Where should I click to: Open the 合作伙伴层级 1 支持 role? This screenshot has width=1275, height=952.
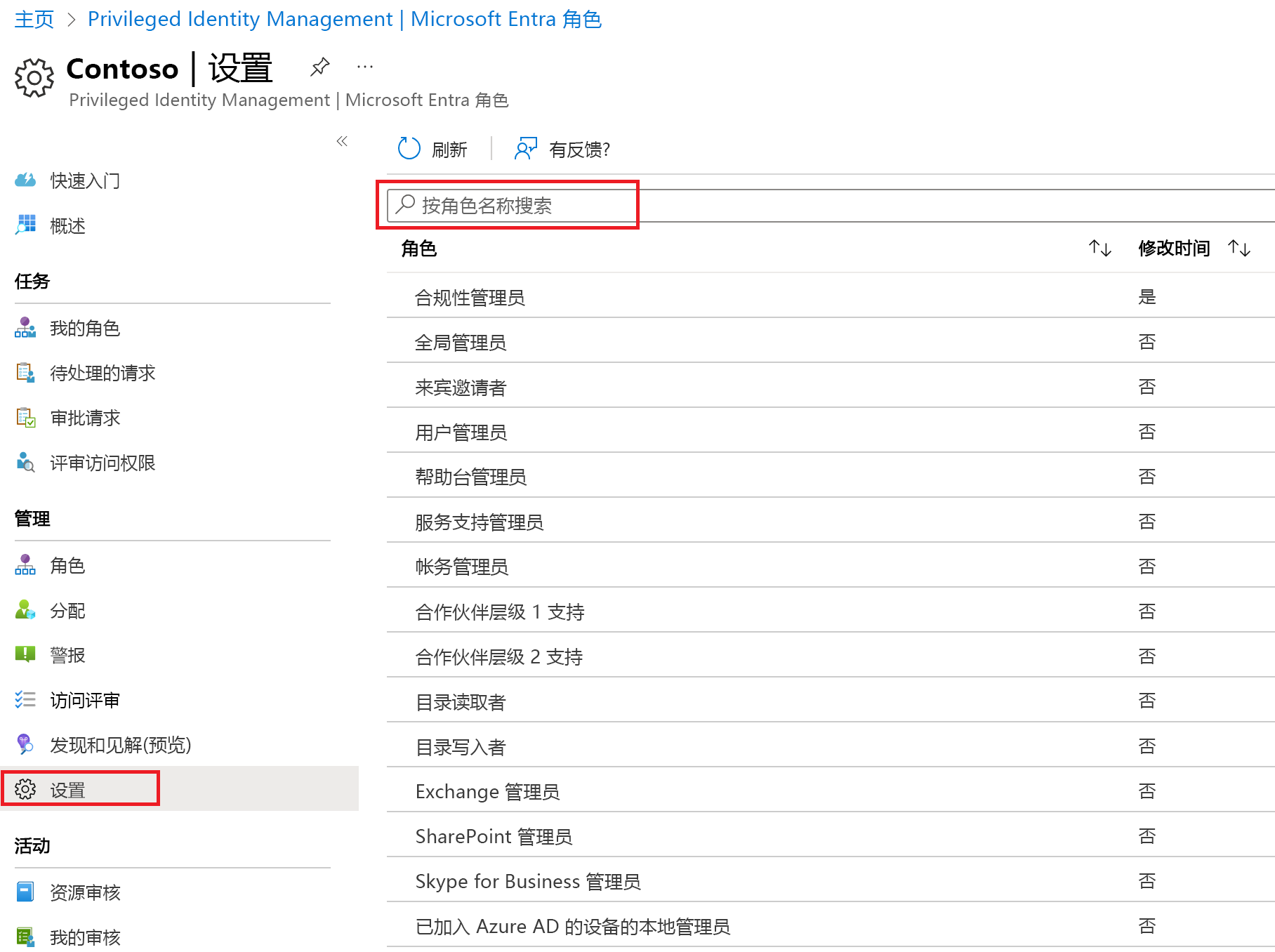(831, 611)
